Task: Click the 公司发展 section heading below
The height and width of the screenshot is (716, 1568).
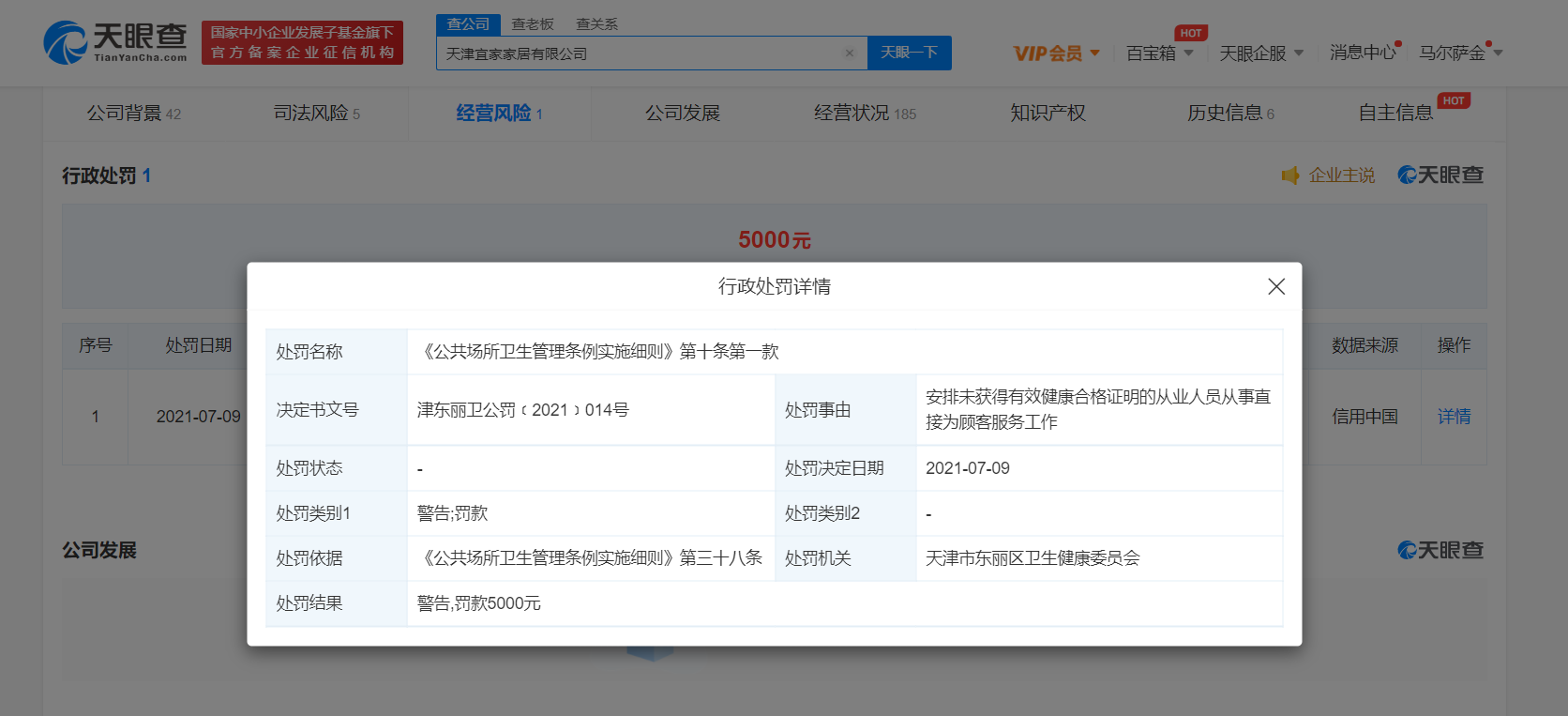Action: pyautogui.click(x=99, y=551)
